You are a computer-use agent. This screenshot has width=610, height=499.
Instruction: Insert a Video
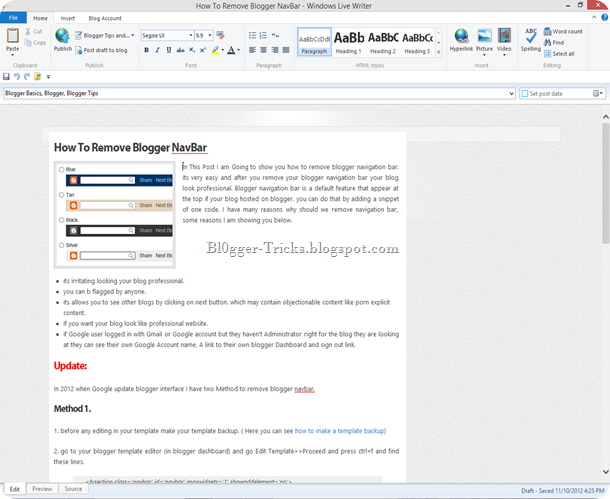click(x=504, y=40)
